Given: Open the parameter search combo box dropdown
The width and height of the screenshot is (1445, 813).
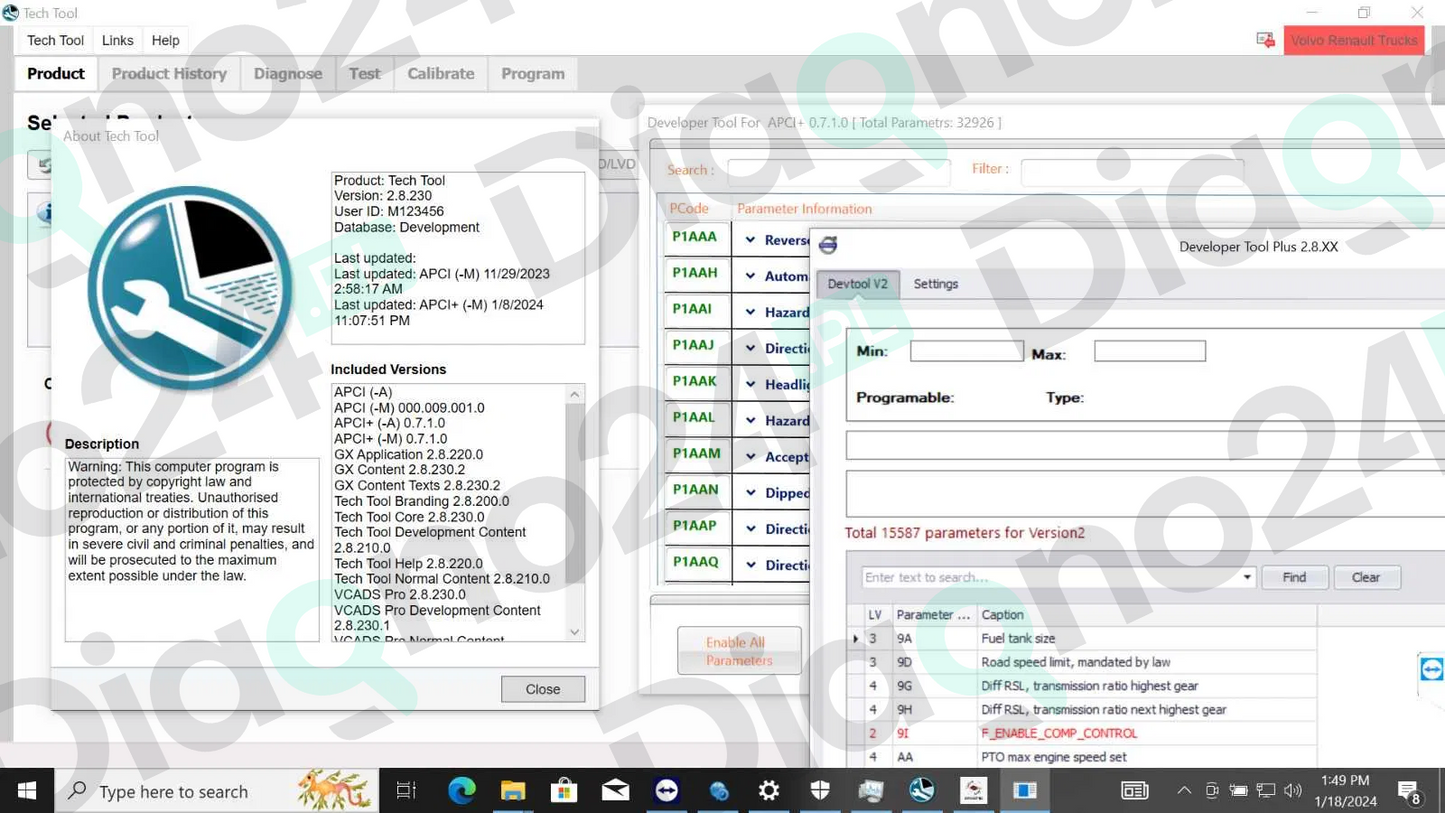Looking at the screenshot, I should 1246,577.
